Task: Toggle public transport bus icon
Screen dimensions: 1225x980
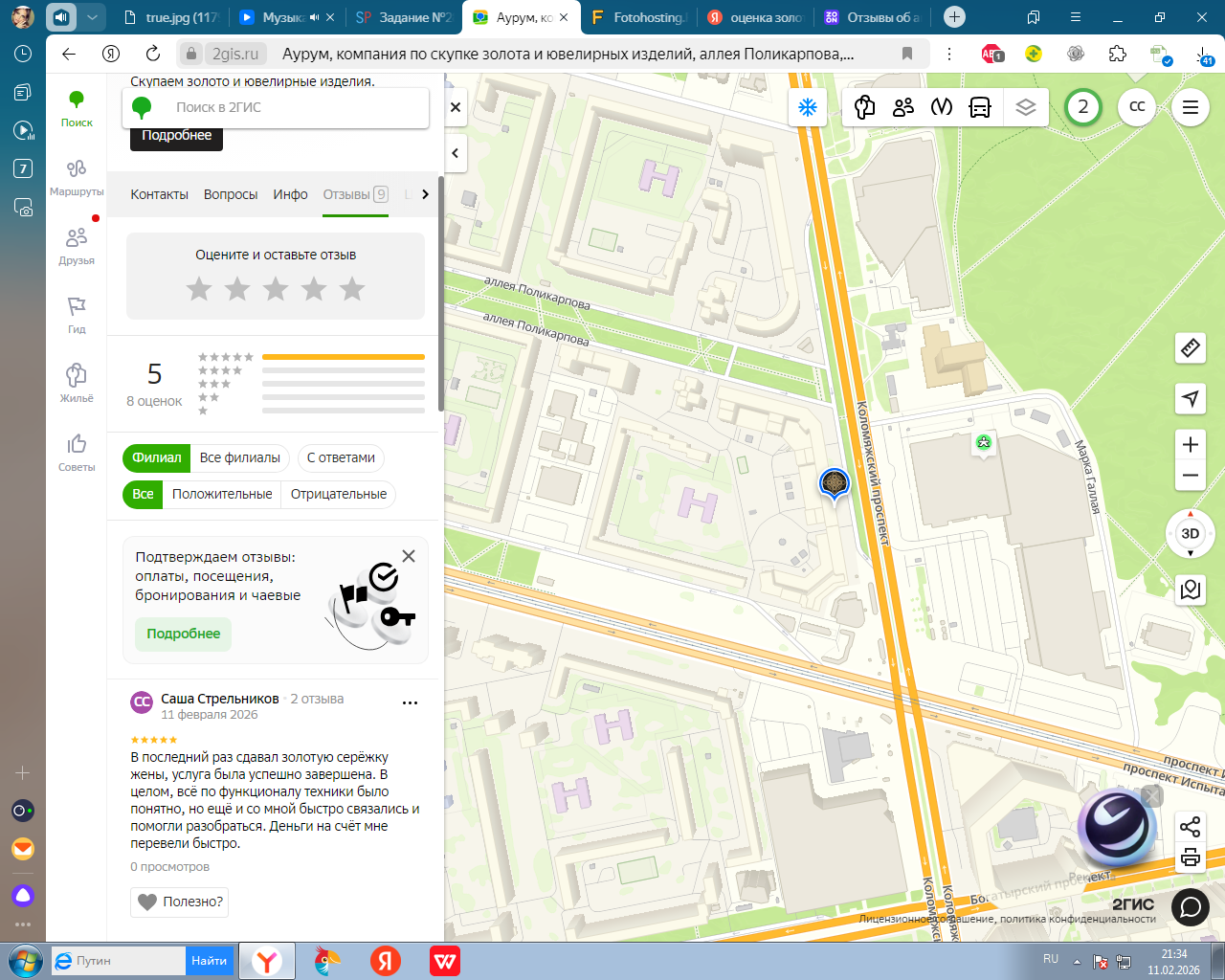Action: tap(980, 107)
